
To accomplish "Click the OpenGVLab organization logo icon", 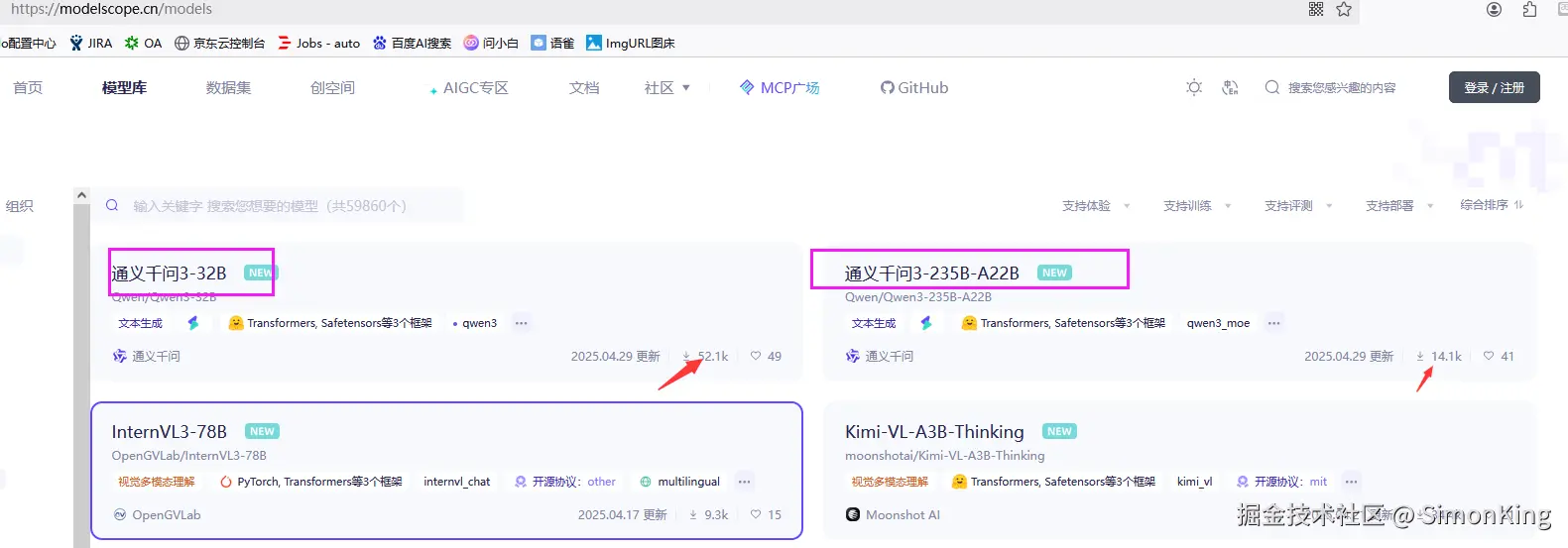I will pyautogui.click(x=120, y=514).
